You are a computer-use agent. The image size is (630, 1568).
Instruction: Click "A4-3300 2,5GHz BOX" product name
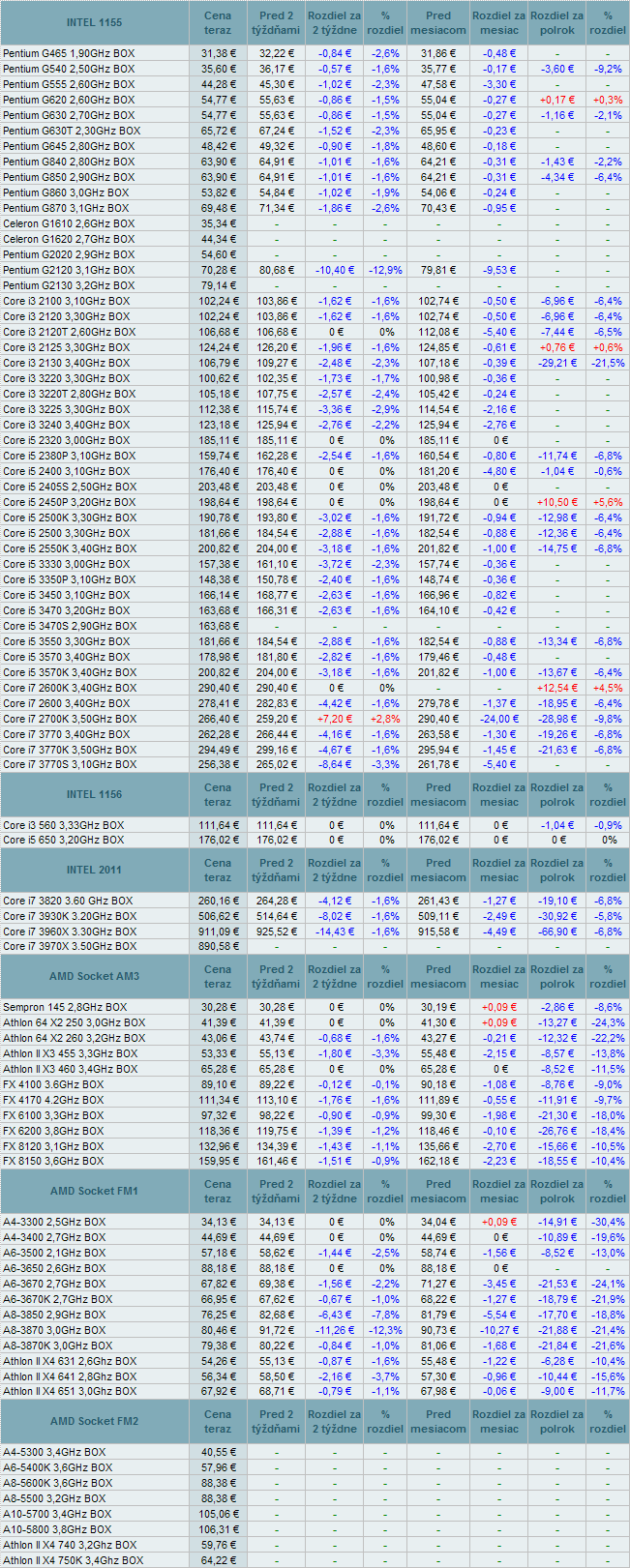(x=54, y=1222)
